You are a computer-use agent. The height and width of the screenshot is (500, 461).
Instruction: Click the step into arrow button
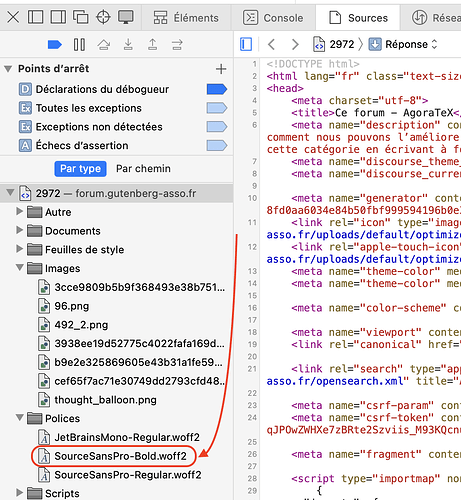point(128,45)
